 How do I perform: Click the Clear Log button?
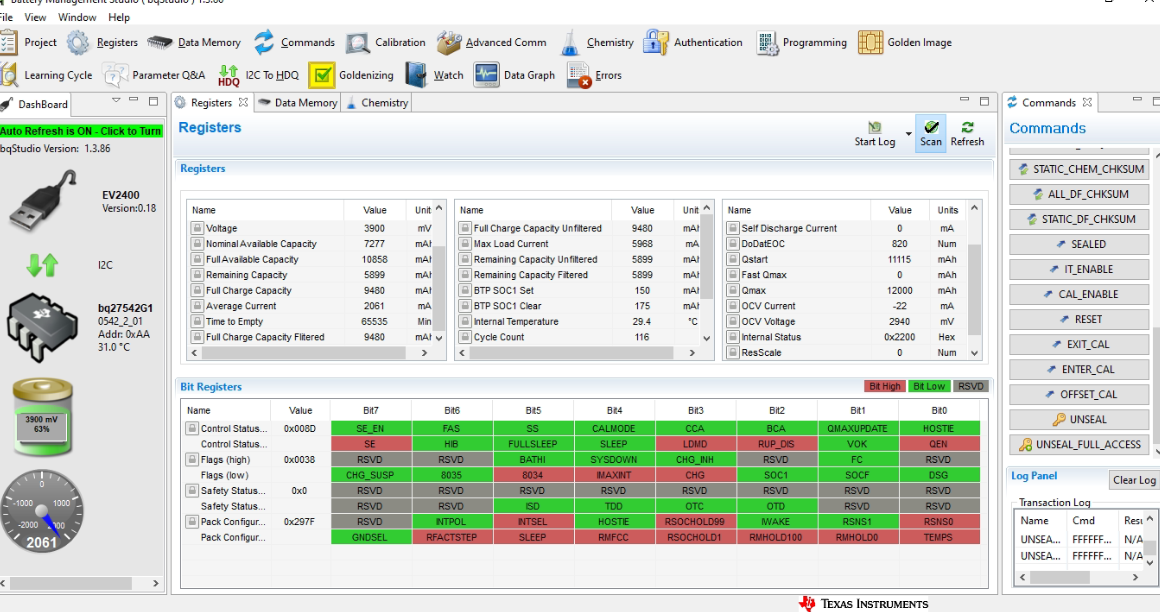pos(1134,480)
